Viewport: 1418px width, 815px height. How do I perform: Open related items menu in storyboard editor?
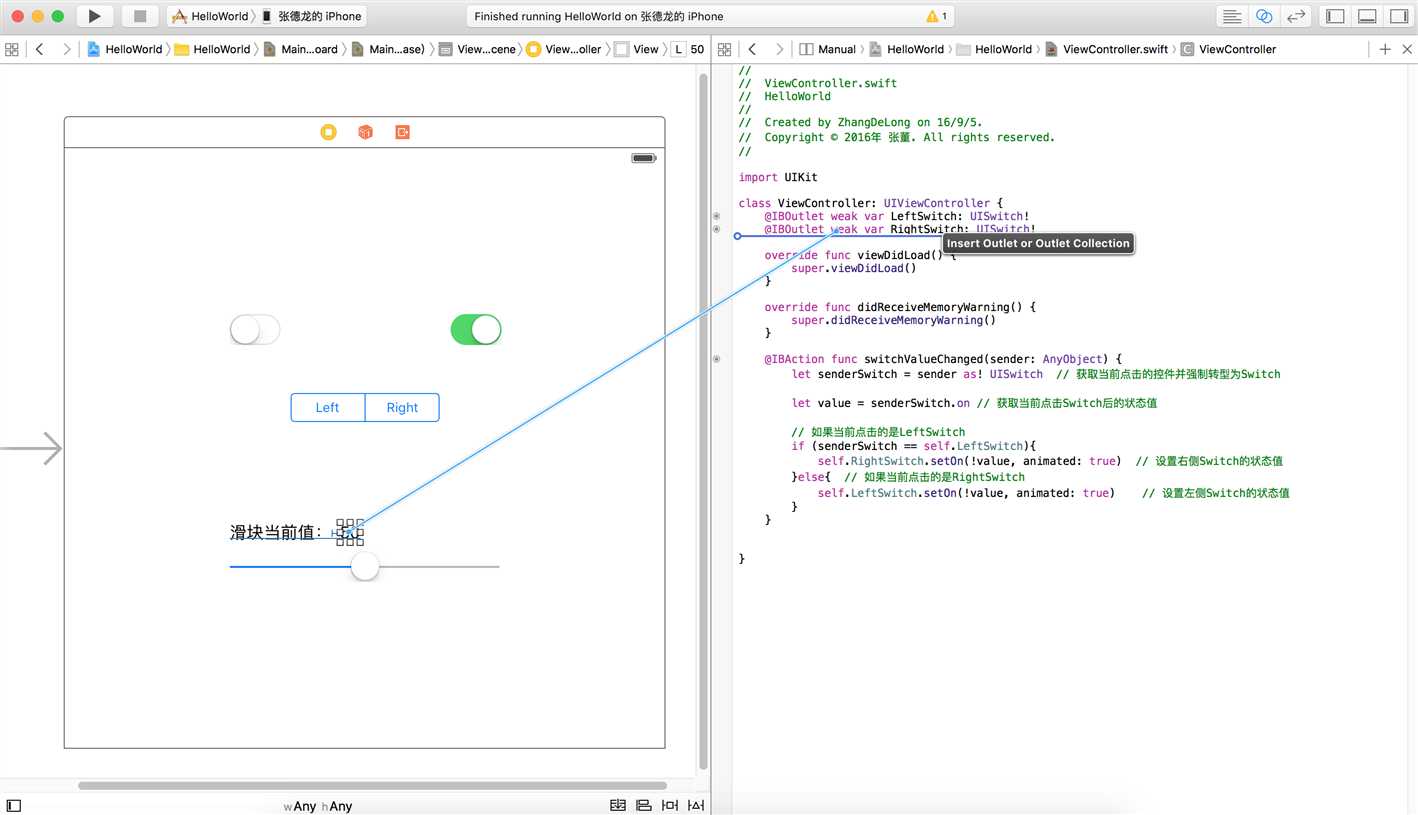tap(12, 49)
